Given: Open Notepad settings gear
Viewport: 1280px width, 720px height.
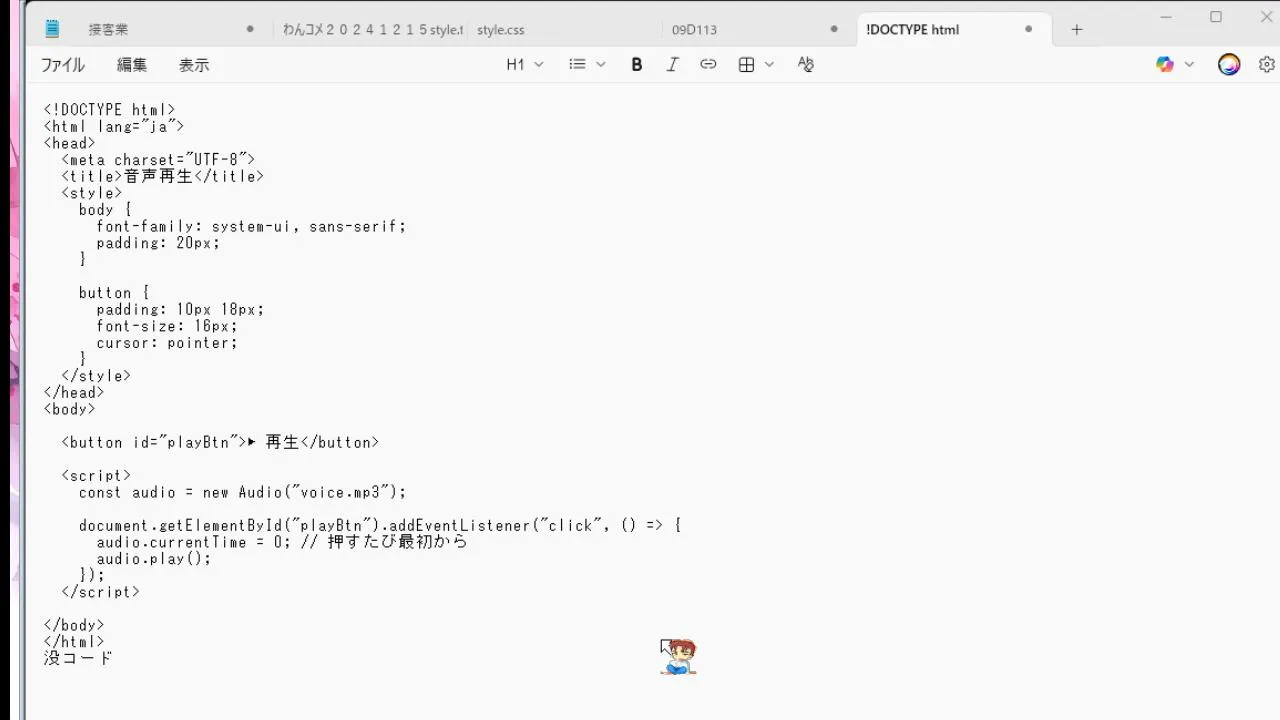Looking at the screenshot, I should pyautogui.click(x=1267, y=64).
